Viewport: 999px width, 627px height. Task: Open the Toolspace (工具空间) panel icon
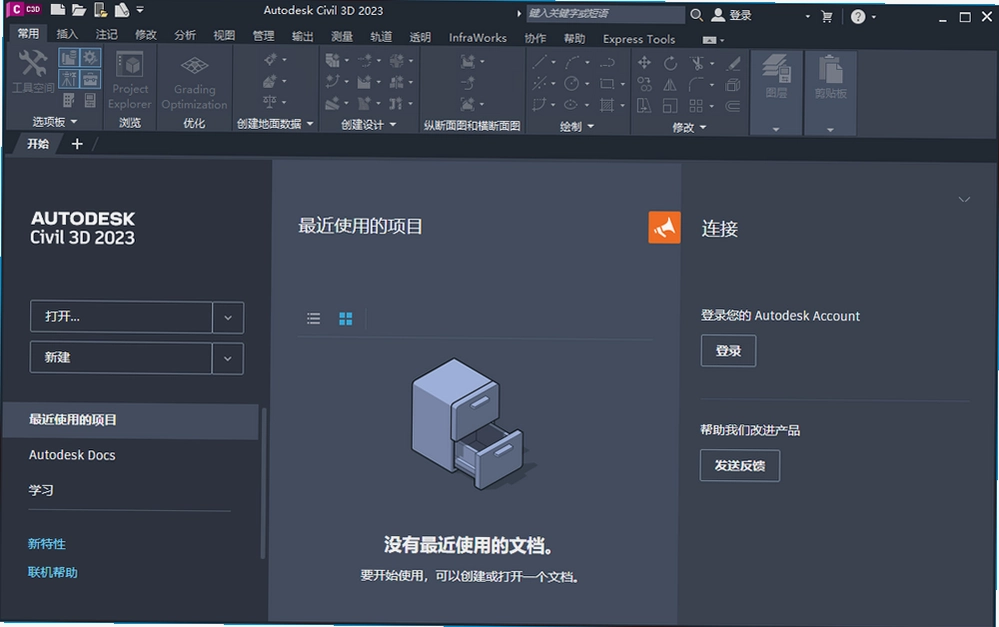33,71
